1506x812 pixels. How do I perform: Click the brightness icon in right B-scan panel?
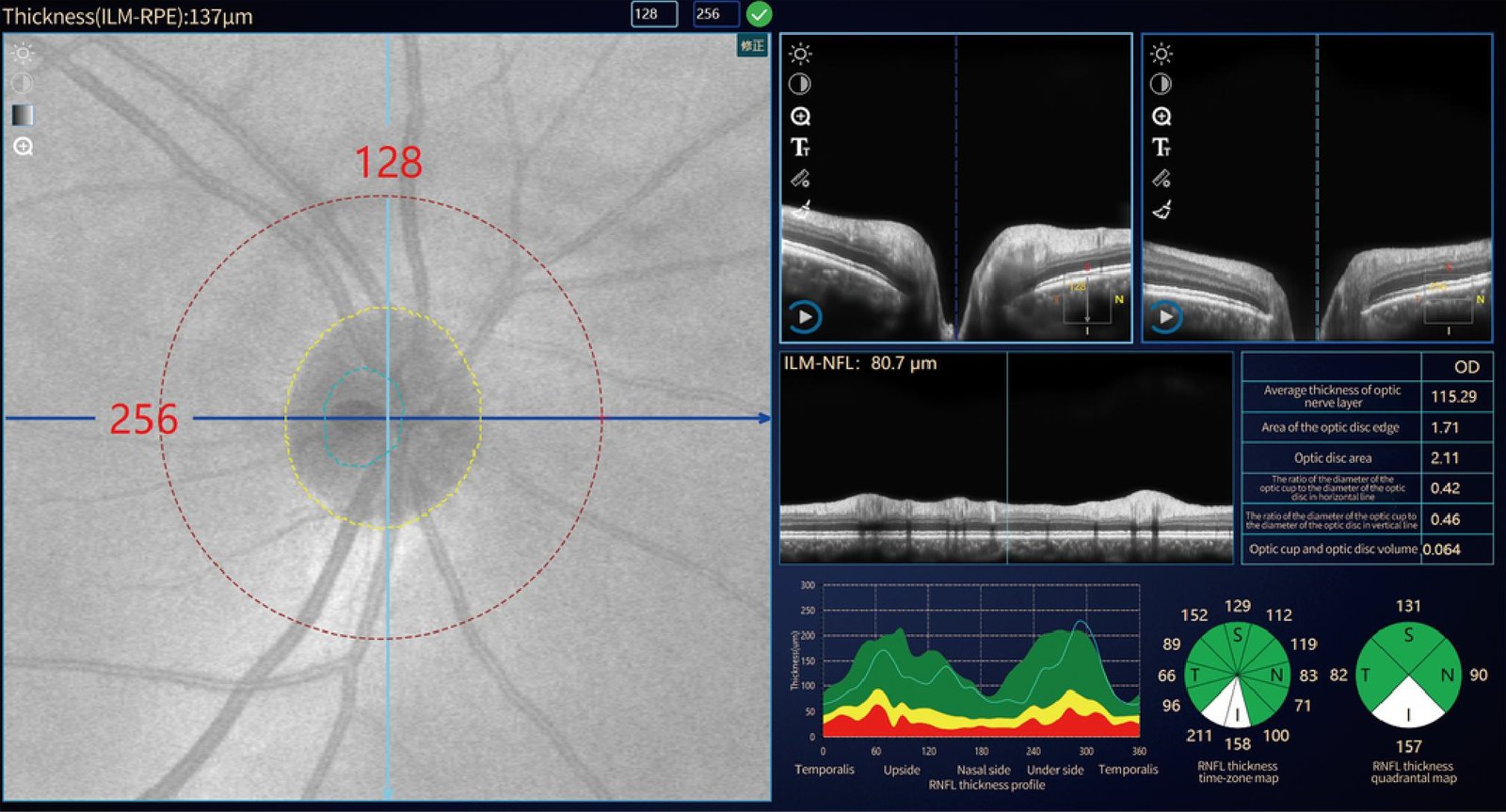[1162, 54]
